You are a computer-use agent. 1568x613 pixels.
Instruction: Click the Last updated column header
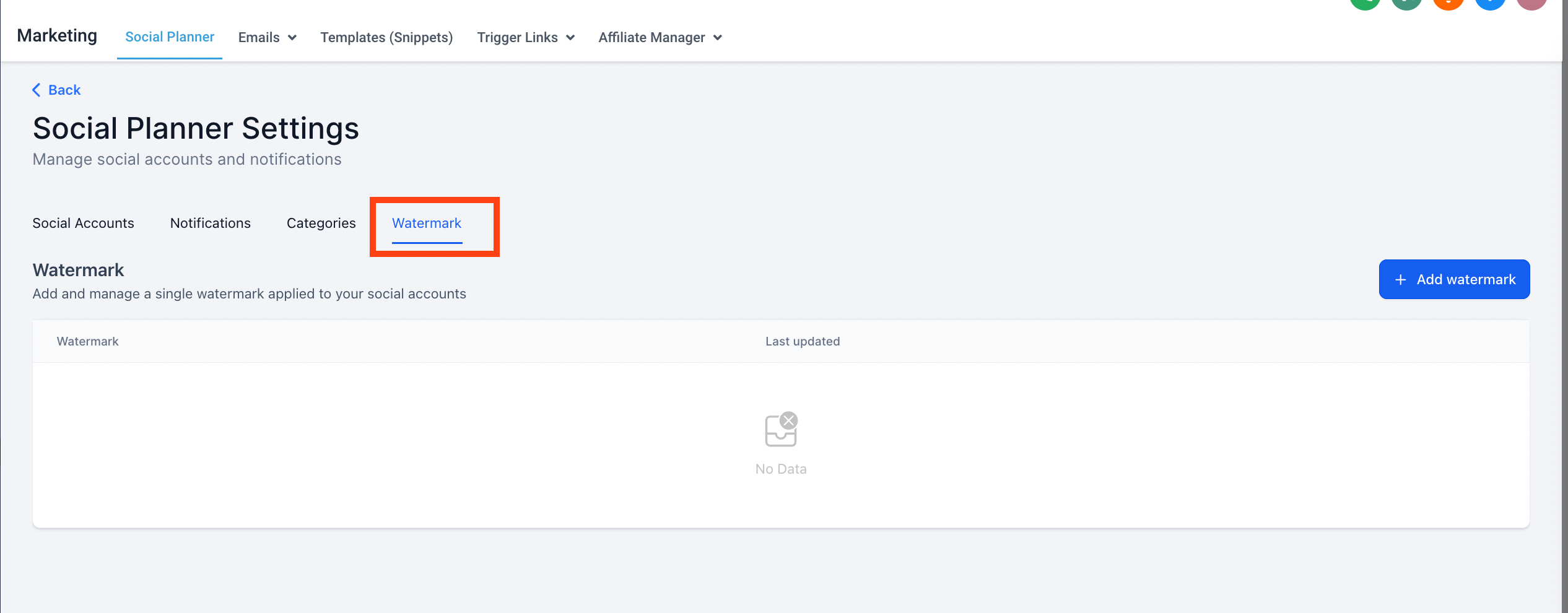[x=802, y=341]
